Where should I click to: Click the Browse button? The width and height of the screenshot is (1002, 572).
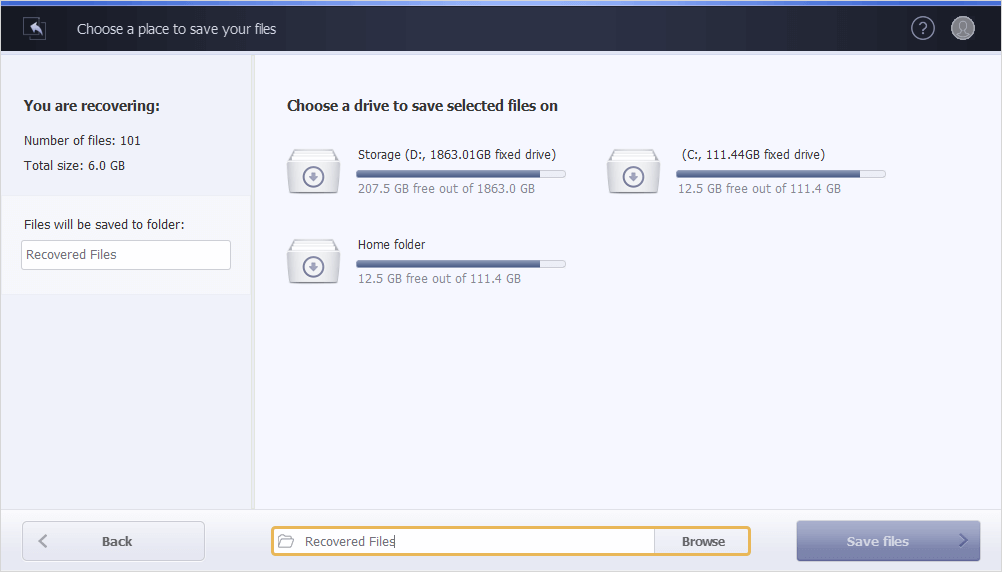point(702,541)
